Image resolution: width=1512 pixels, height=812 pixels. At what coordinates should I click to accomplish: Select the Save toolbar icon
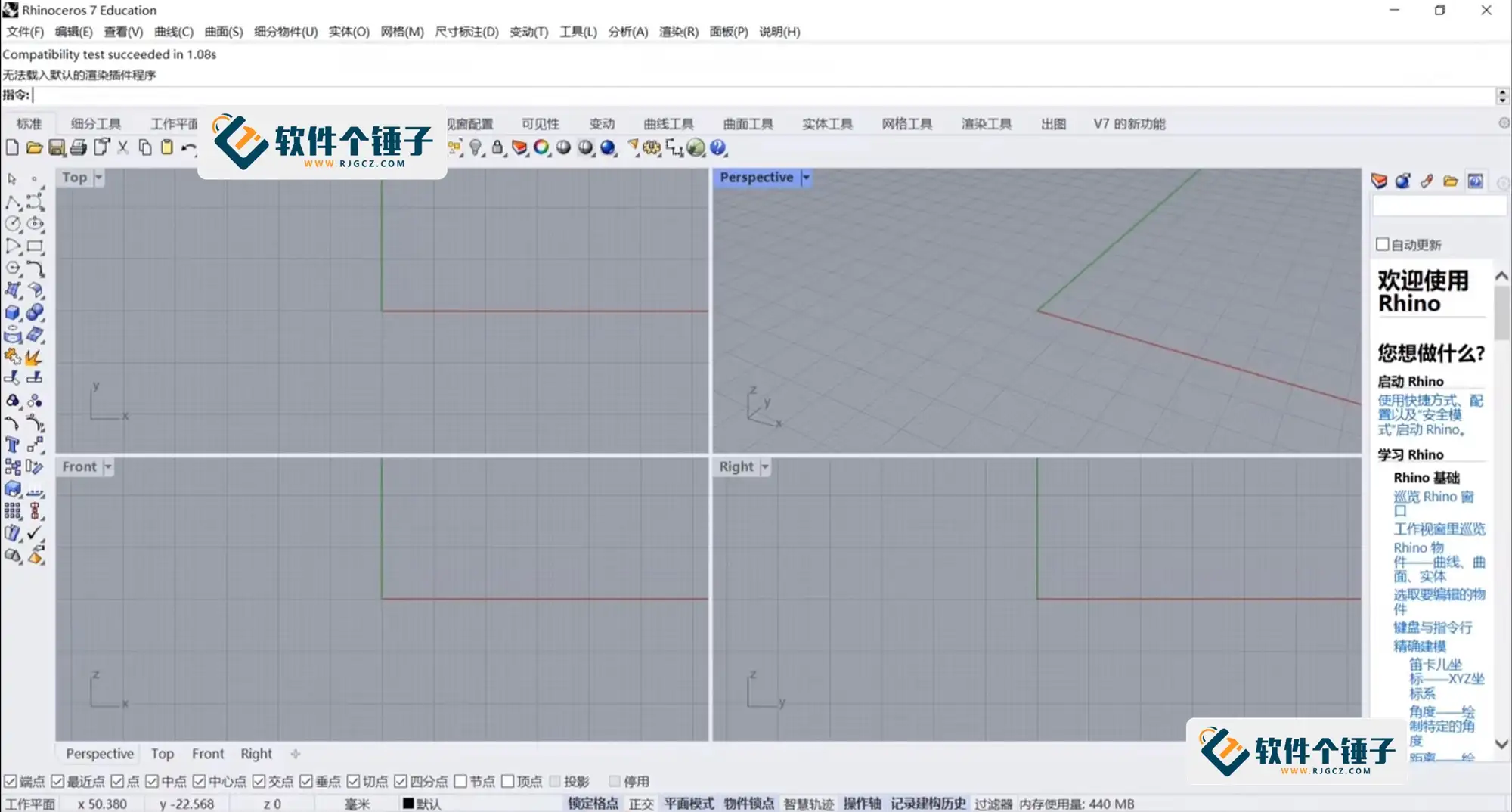(57, 148)
